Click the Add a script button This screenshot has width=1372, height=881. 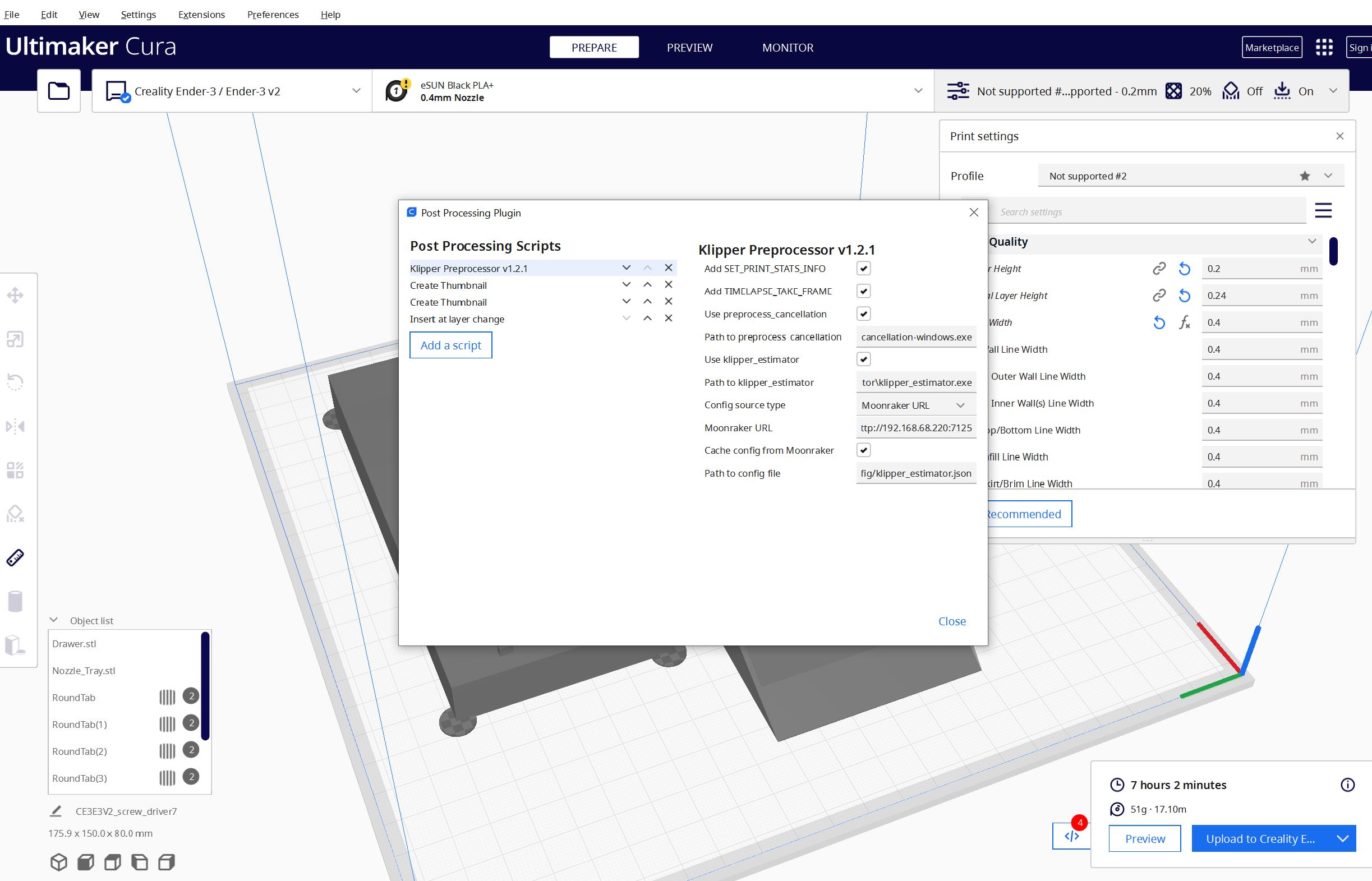coord(451,345)
